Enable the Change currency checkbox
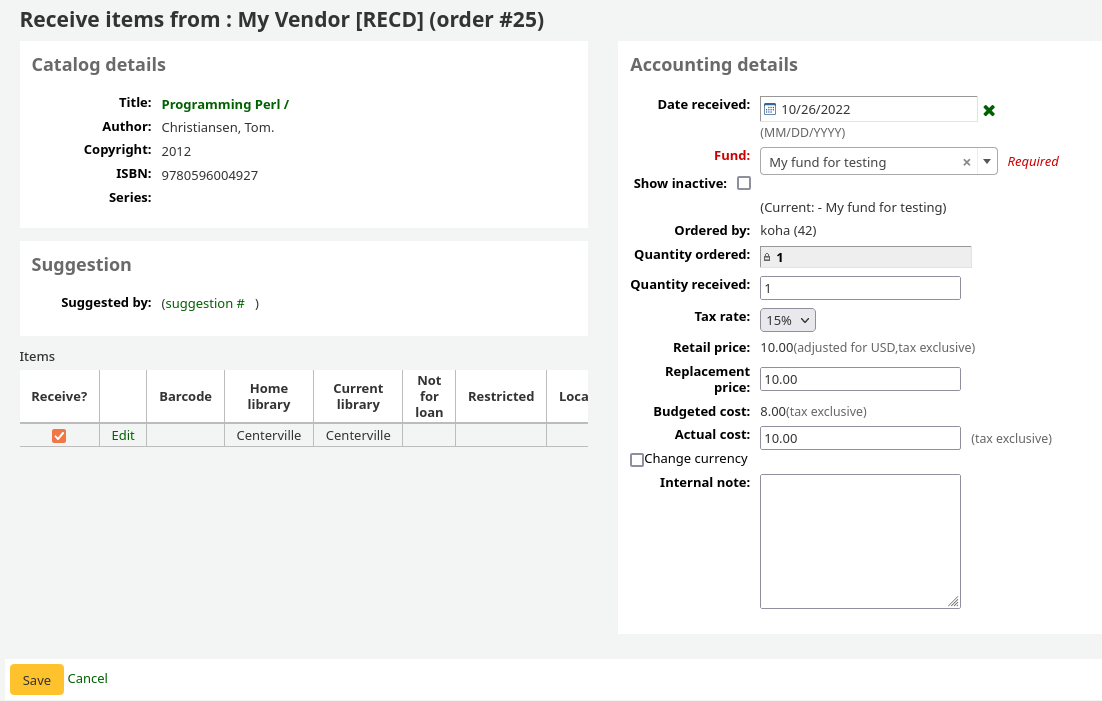Viewport: 1102px width, 701px height. (x=637, y=460)
